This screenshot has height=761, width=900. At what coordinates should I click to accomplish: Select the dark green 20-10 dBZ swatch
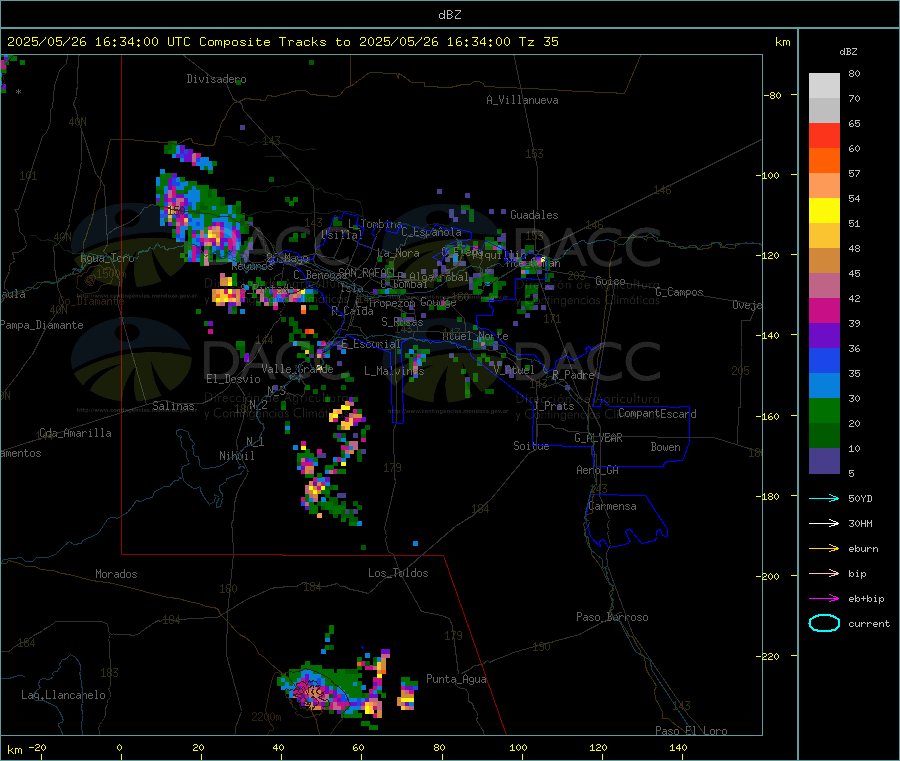[824, 436]
